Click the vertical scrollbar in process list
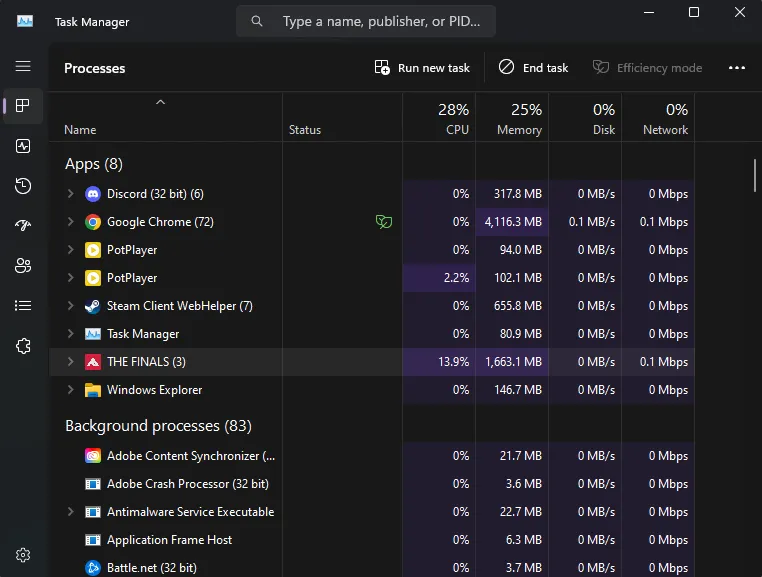This screenshot has height=577, width=762. (755, 175)
